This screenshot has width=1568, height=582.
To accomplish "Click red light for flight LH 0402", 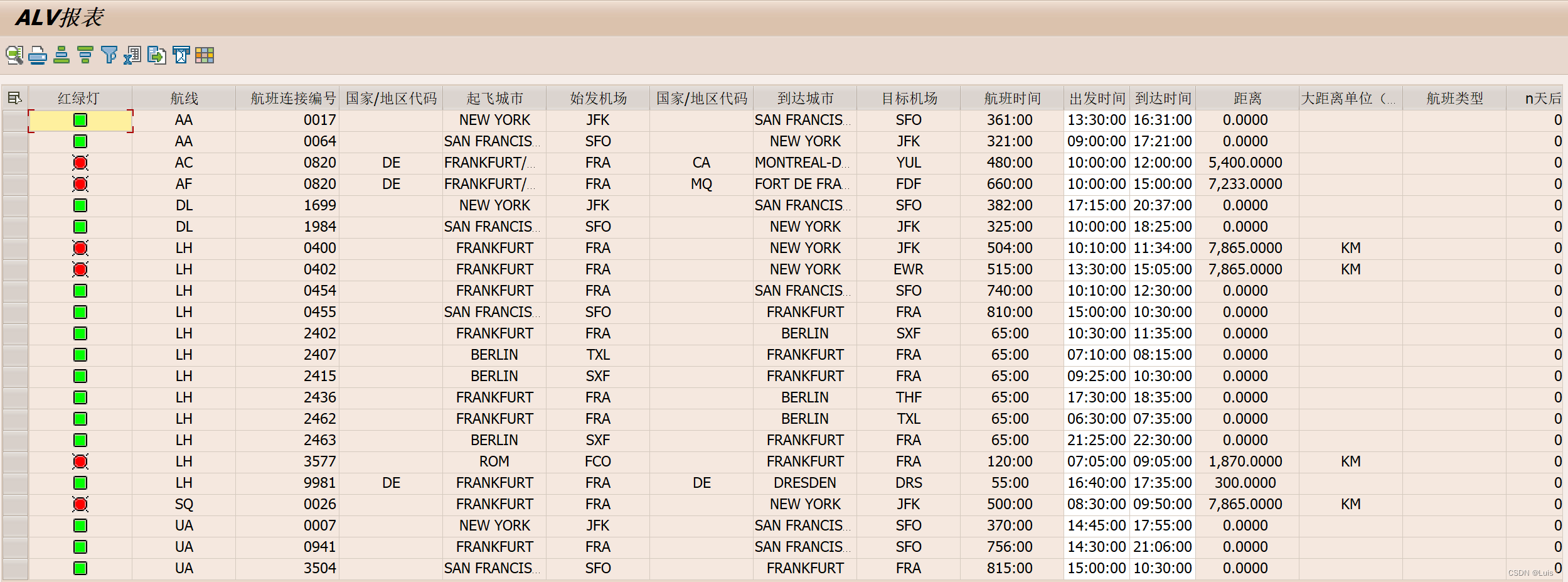I will pos(80,269).
